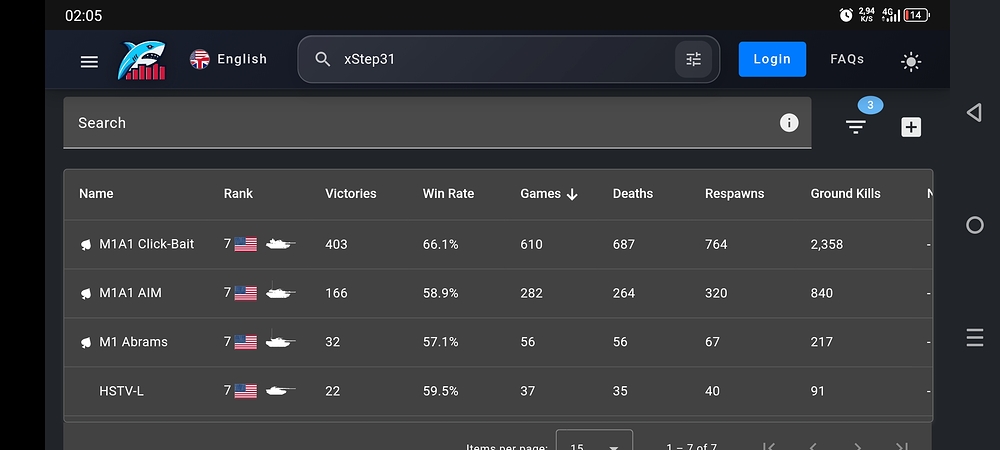Click the tank icon in M1A1 AIM row
This screenshot has width=1000, height=450.
tap(281, 291)
